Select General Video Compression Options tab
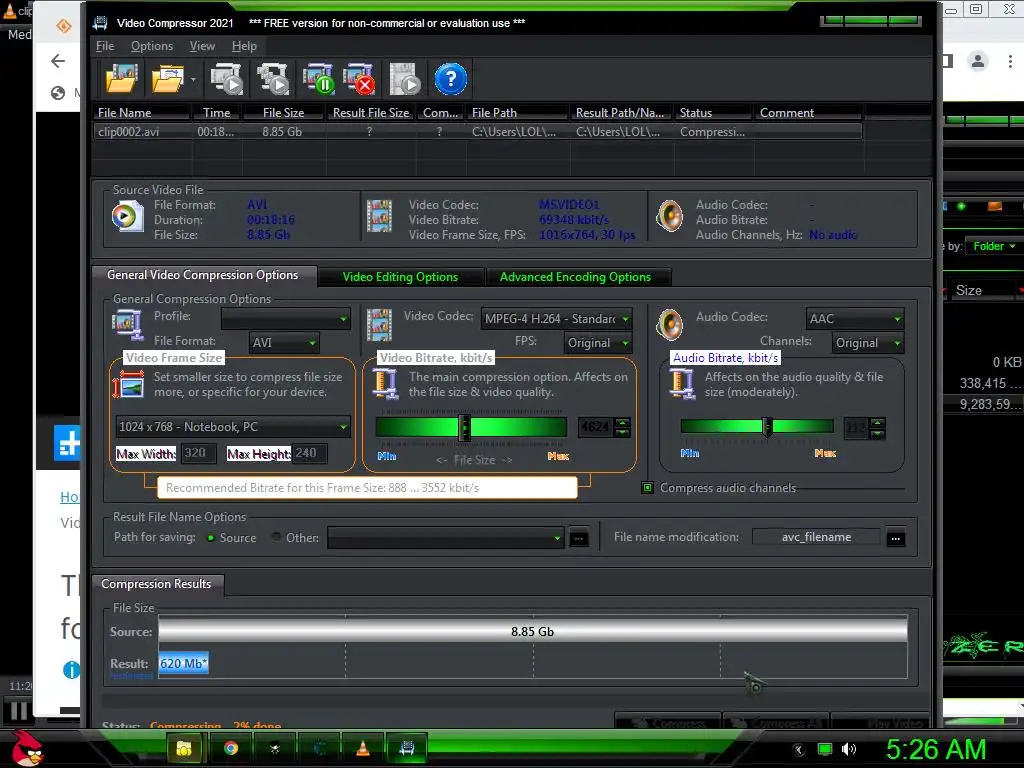Image resolution: width=1024 pixels, height=768 pixels. 203,275
